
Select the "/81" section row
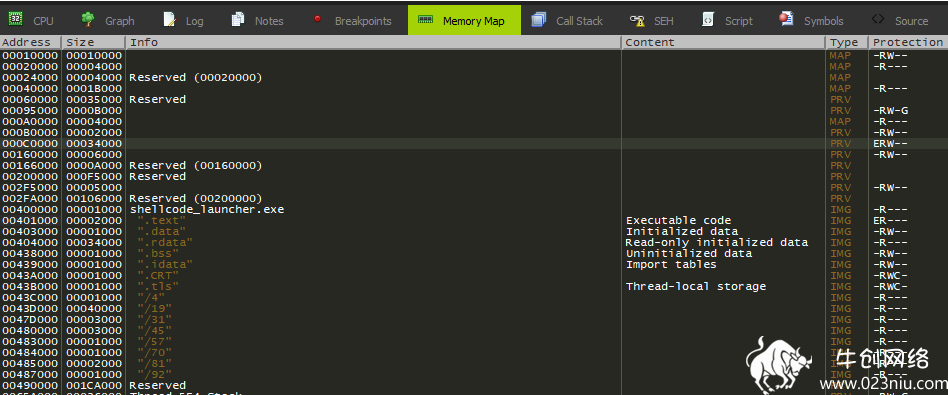pyautogui.click(x=474, y=363)
